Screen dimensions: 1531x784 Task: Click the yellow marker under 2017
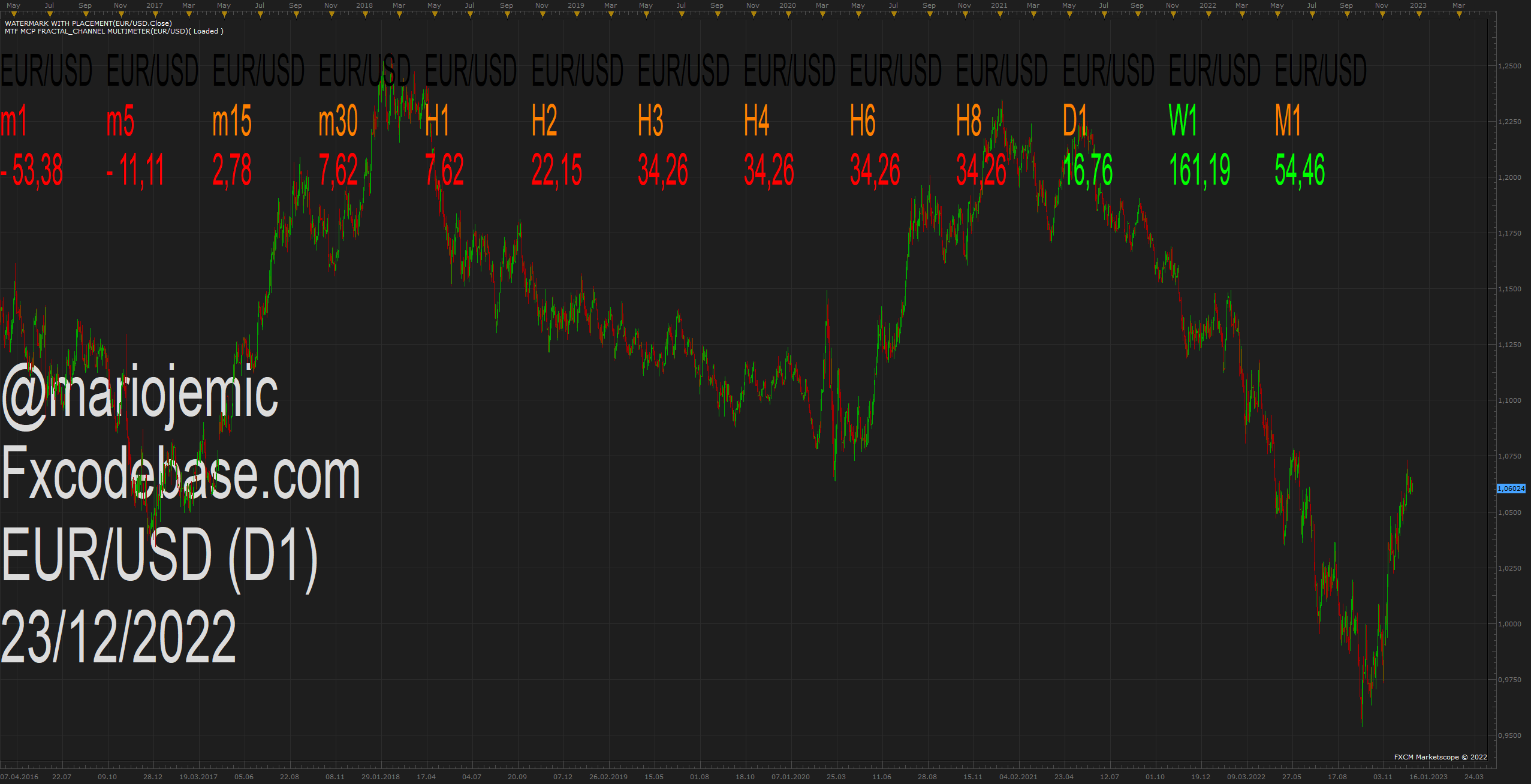coord(155,14)
